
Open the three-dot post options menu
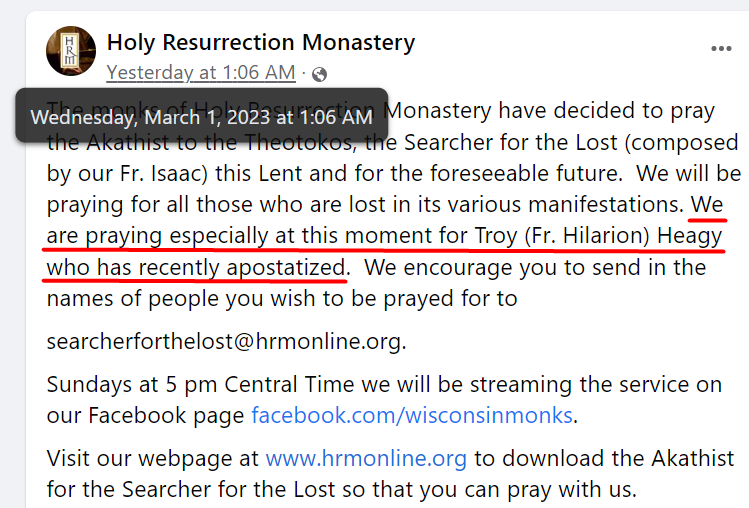pos(721,49)
